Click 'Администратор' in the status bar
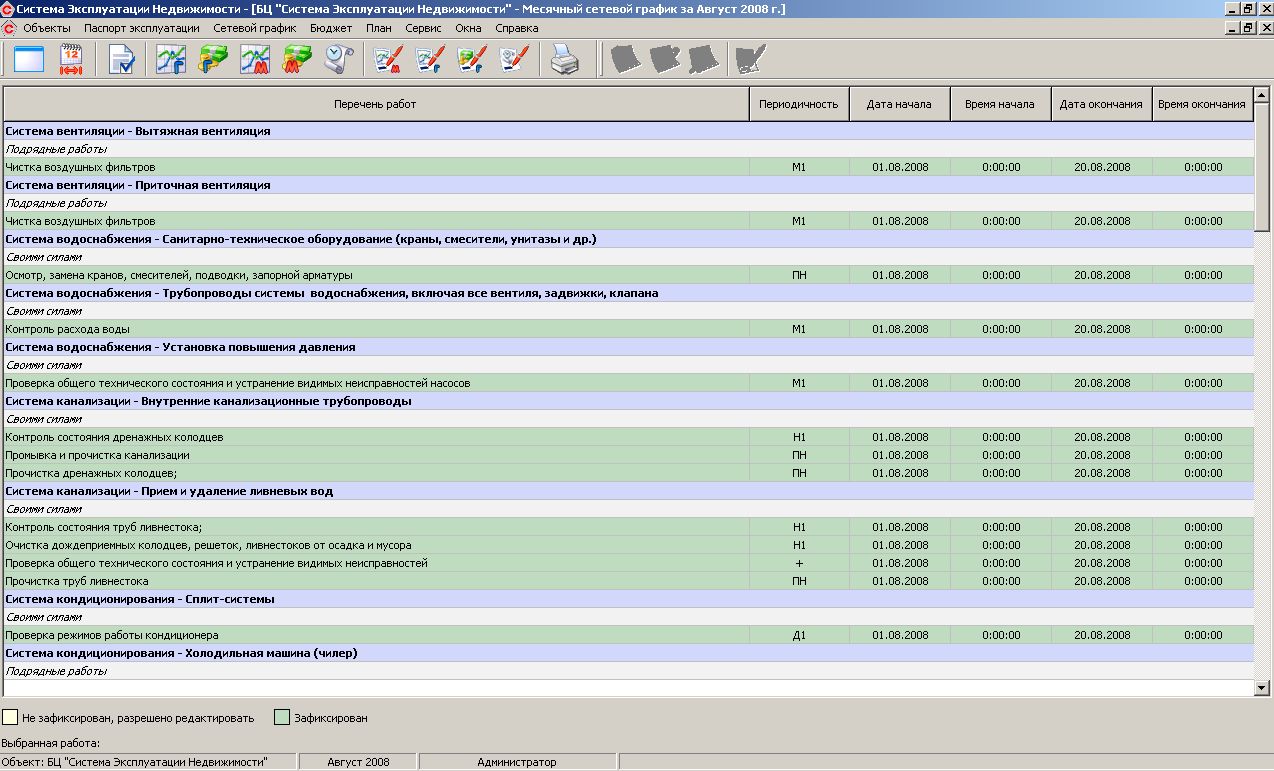This screenshot has width=1274, height=771. pos(517,762)
